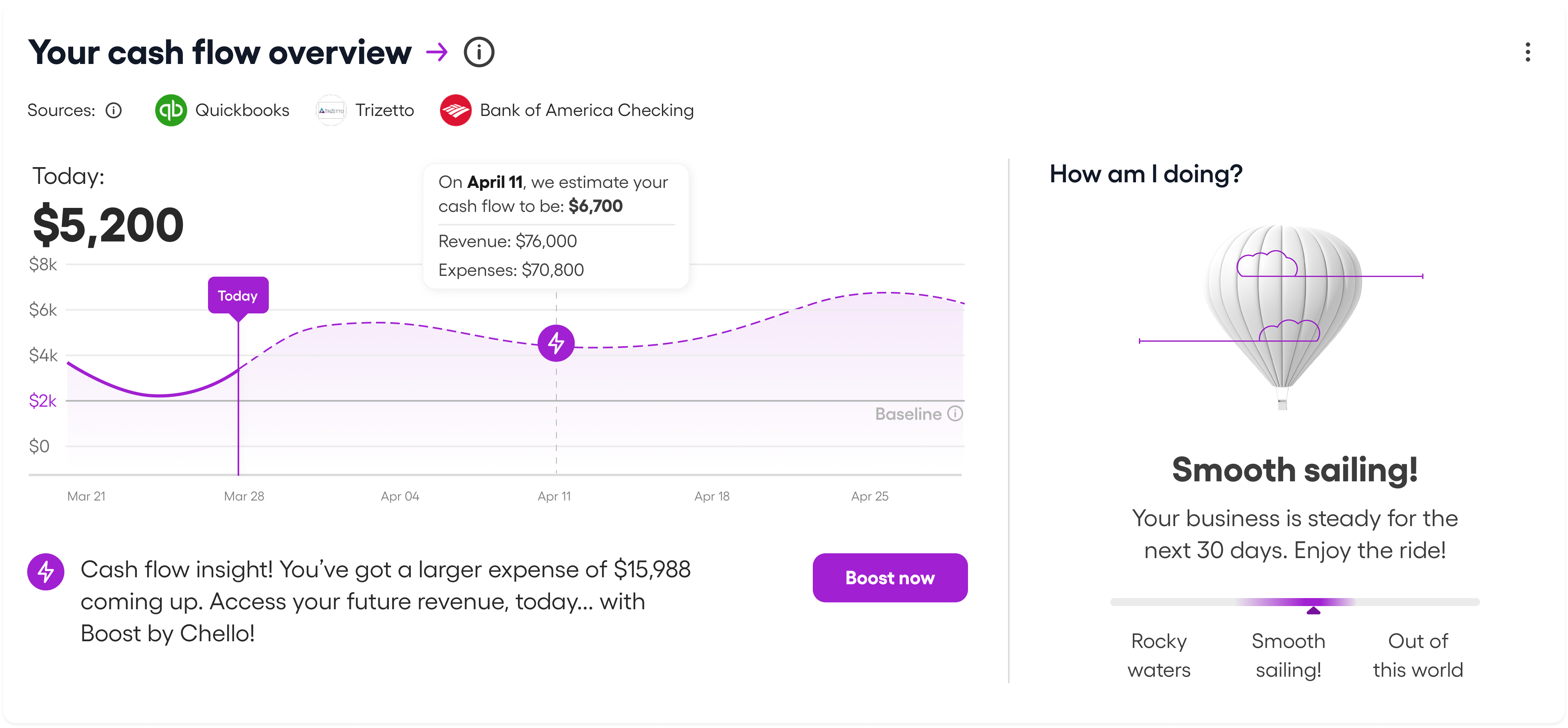
Task: Click the status slider indicator triangle
Action: [1314, 610]
